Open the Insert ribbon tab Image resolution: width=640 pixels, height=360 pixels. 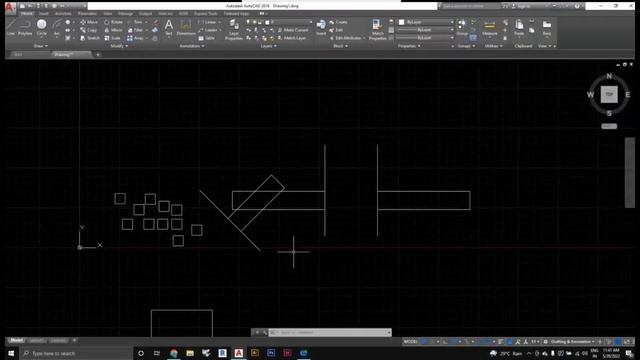pos(44,13)
